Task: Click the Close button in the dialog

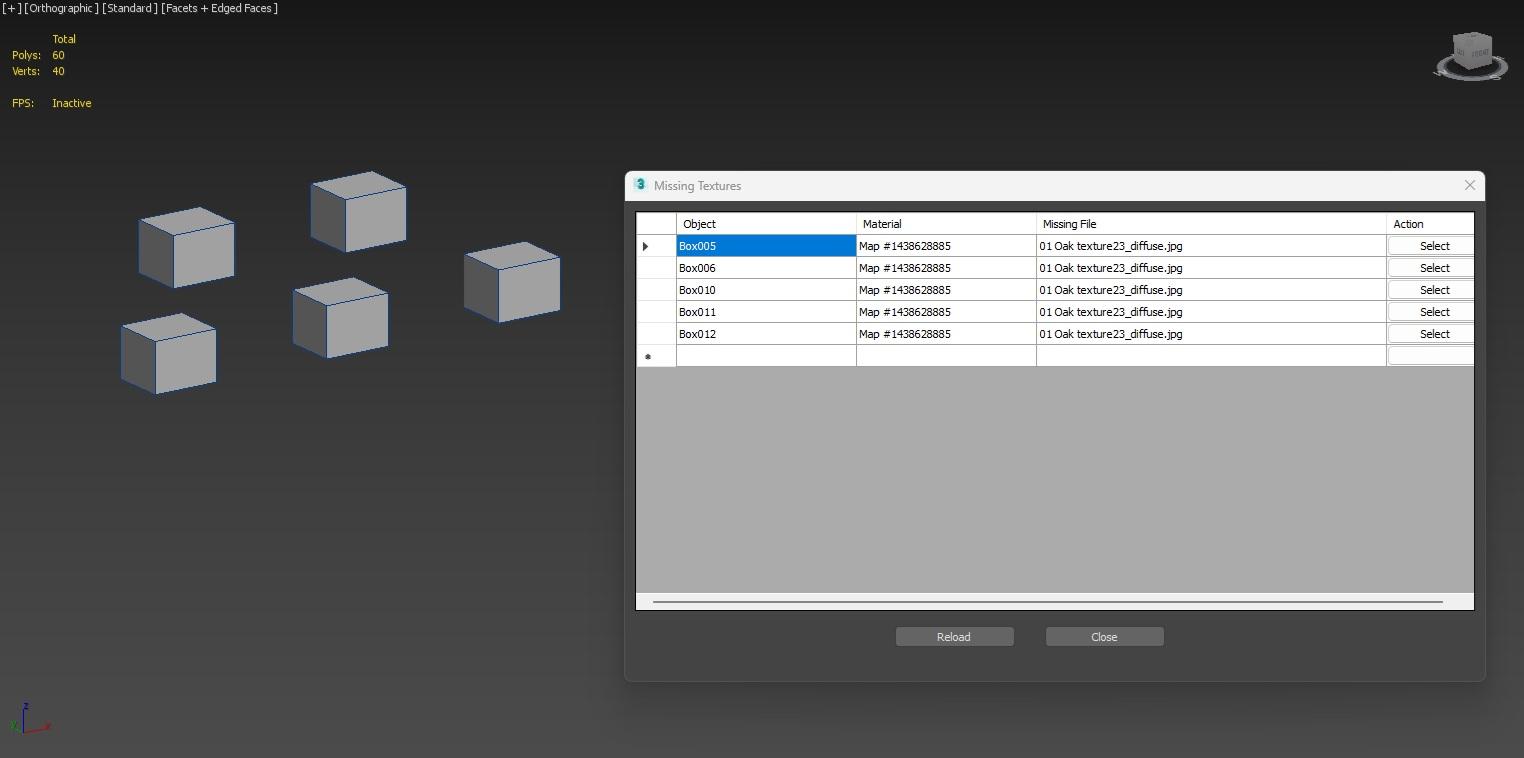Action: coord(1104,637)
